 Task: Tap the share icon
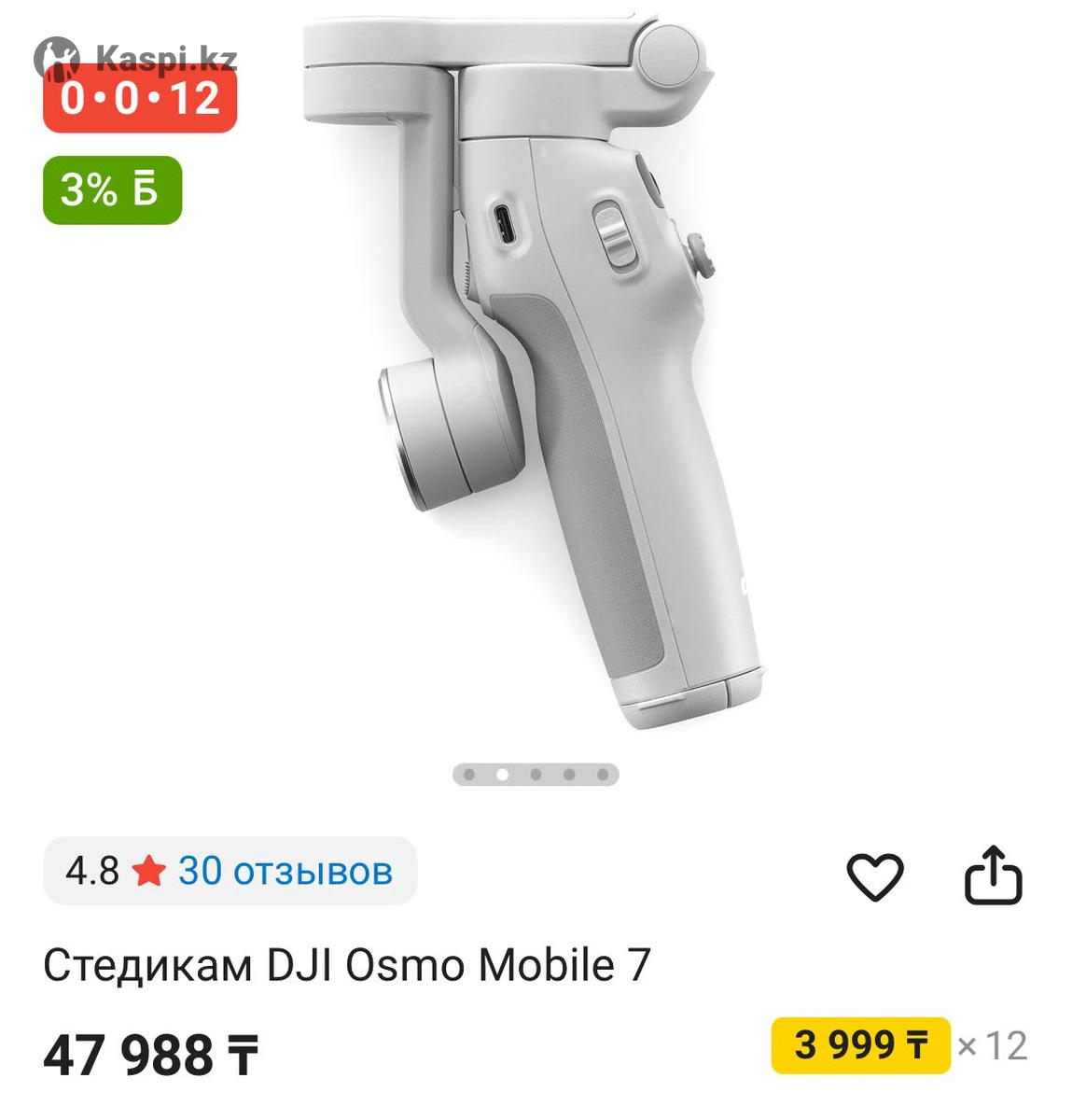993,875
